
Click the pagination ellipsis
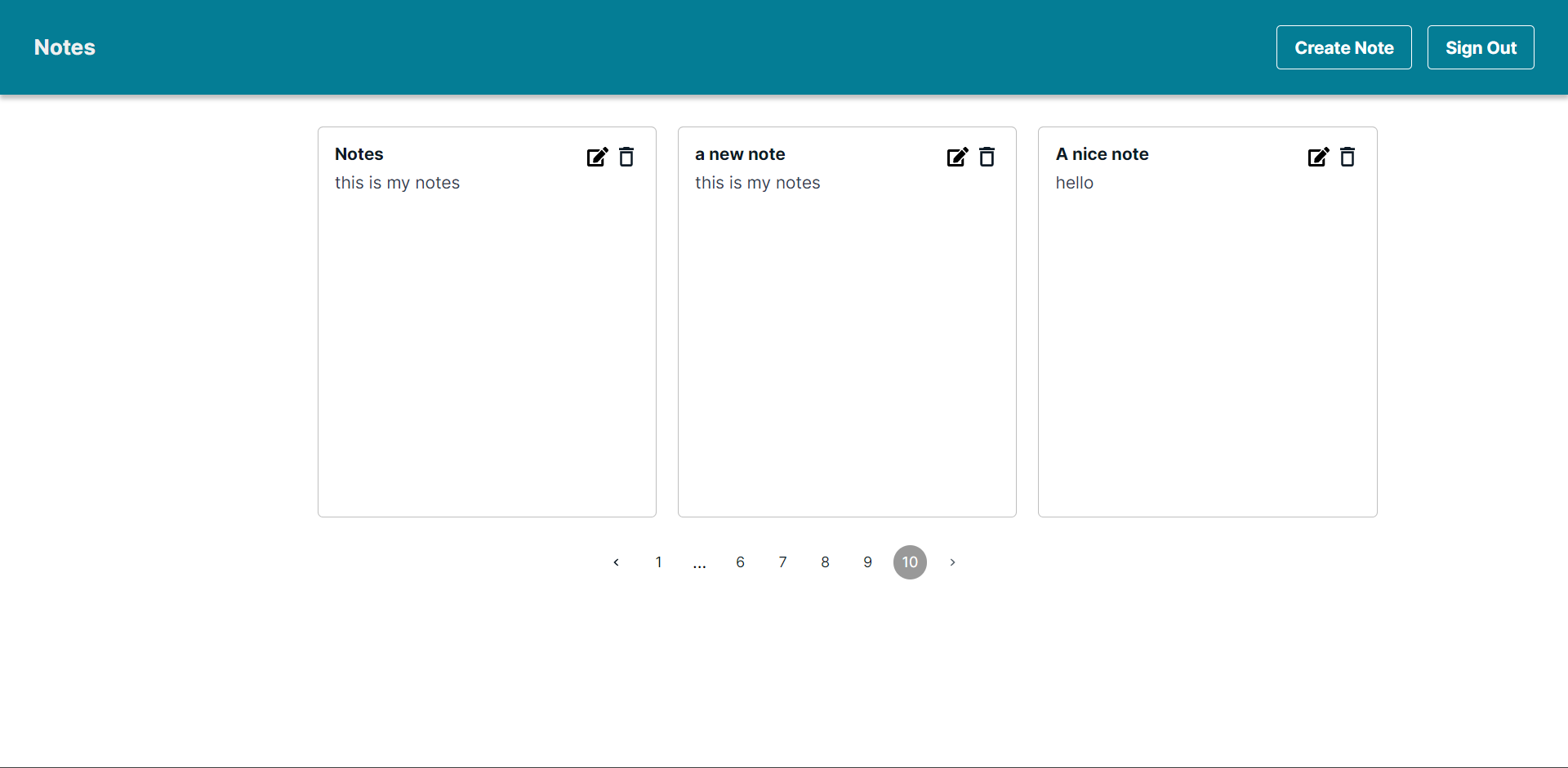699,564
